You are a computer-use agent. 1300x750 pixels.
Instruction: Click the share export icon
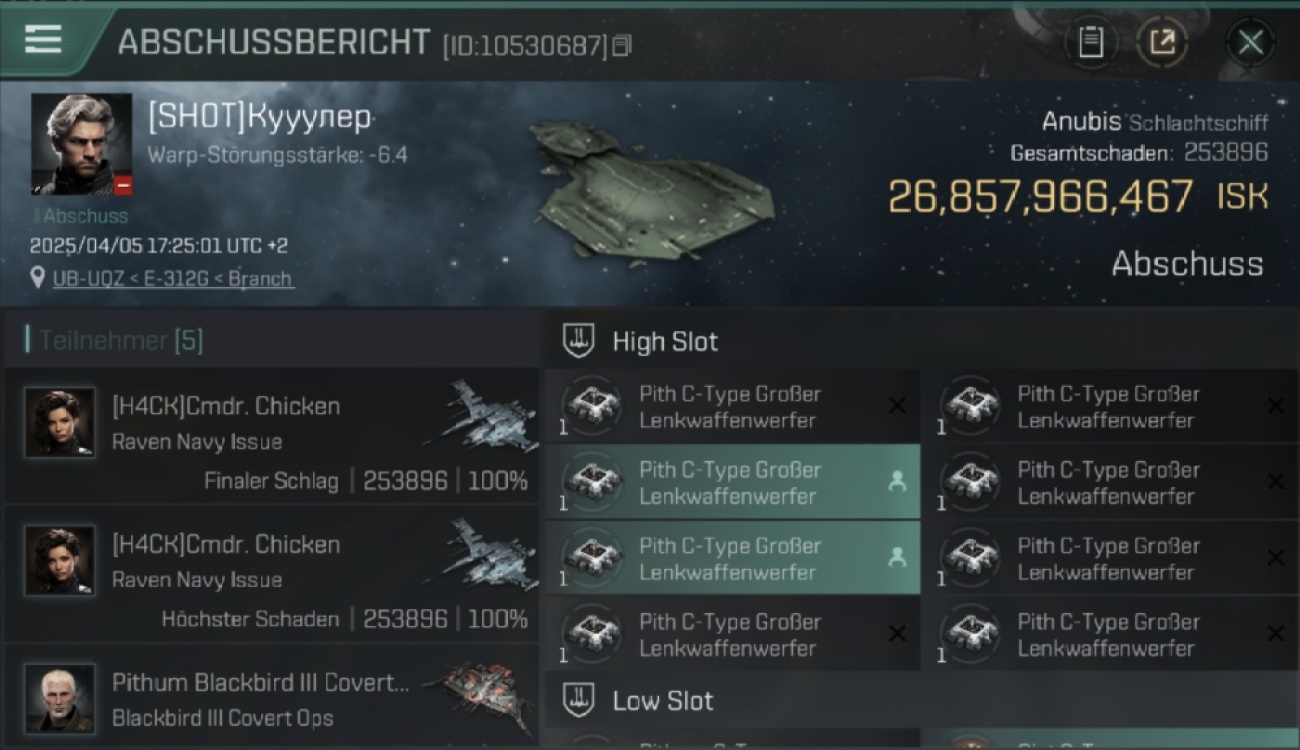coord(1162,43)
